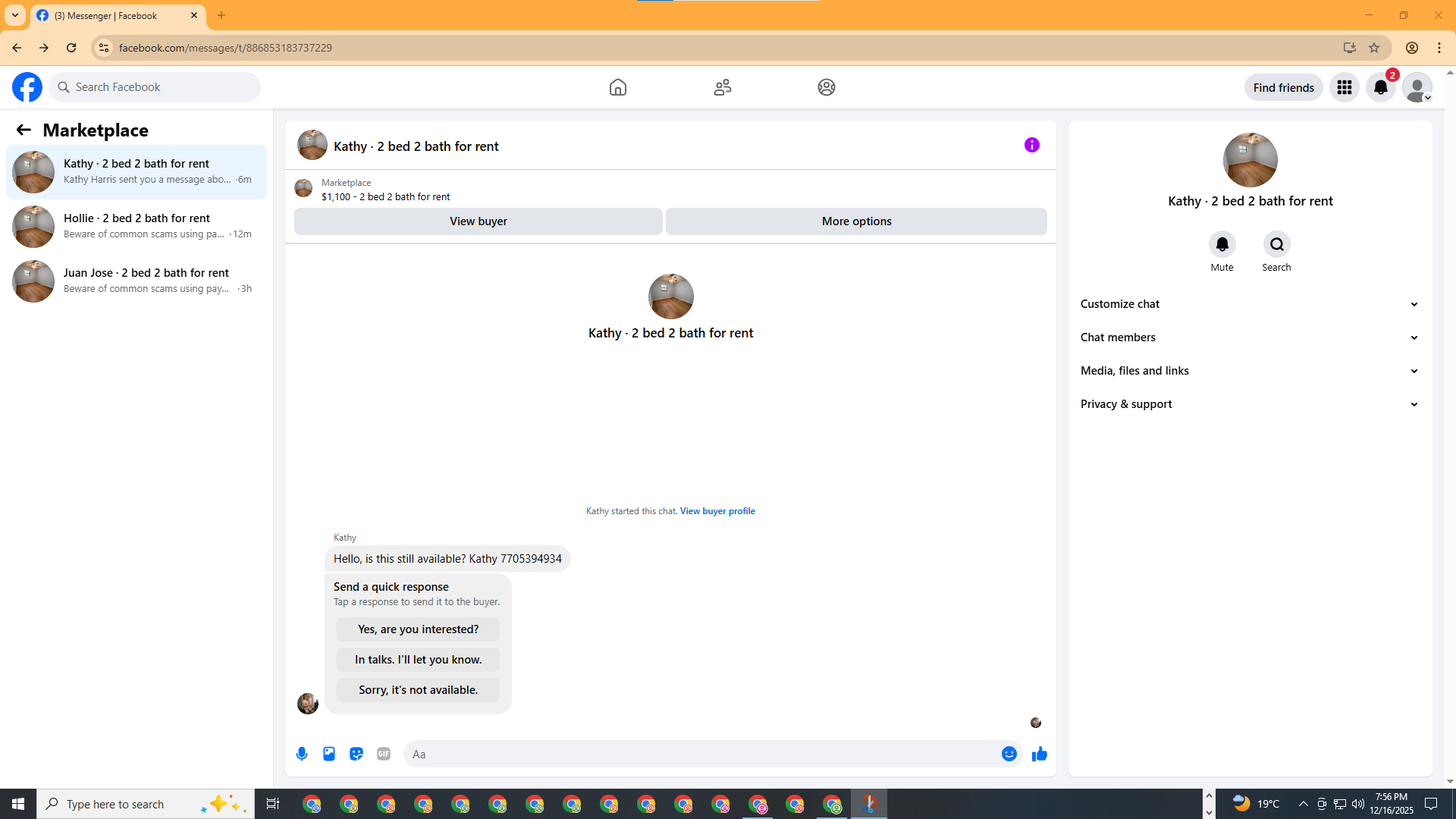Close the Messenger | Facebook tab

[x=194, y=15]
